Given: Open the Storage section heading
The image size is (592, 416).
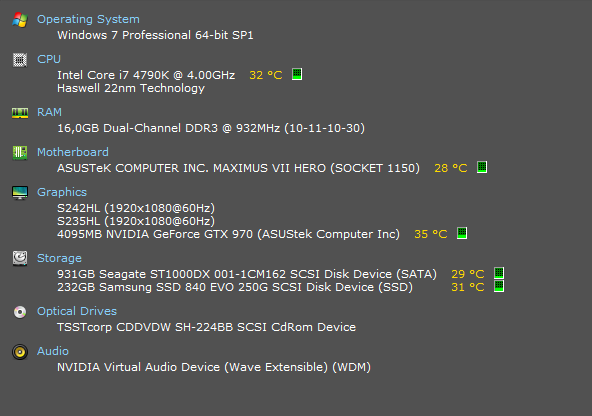Looking at the screenshot, I should (x=59, y=258).
